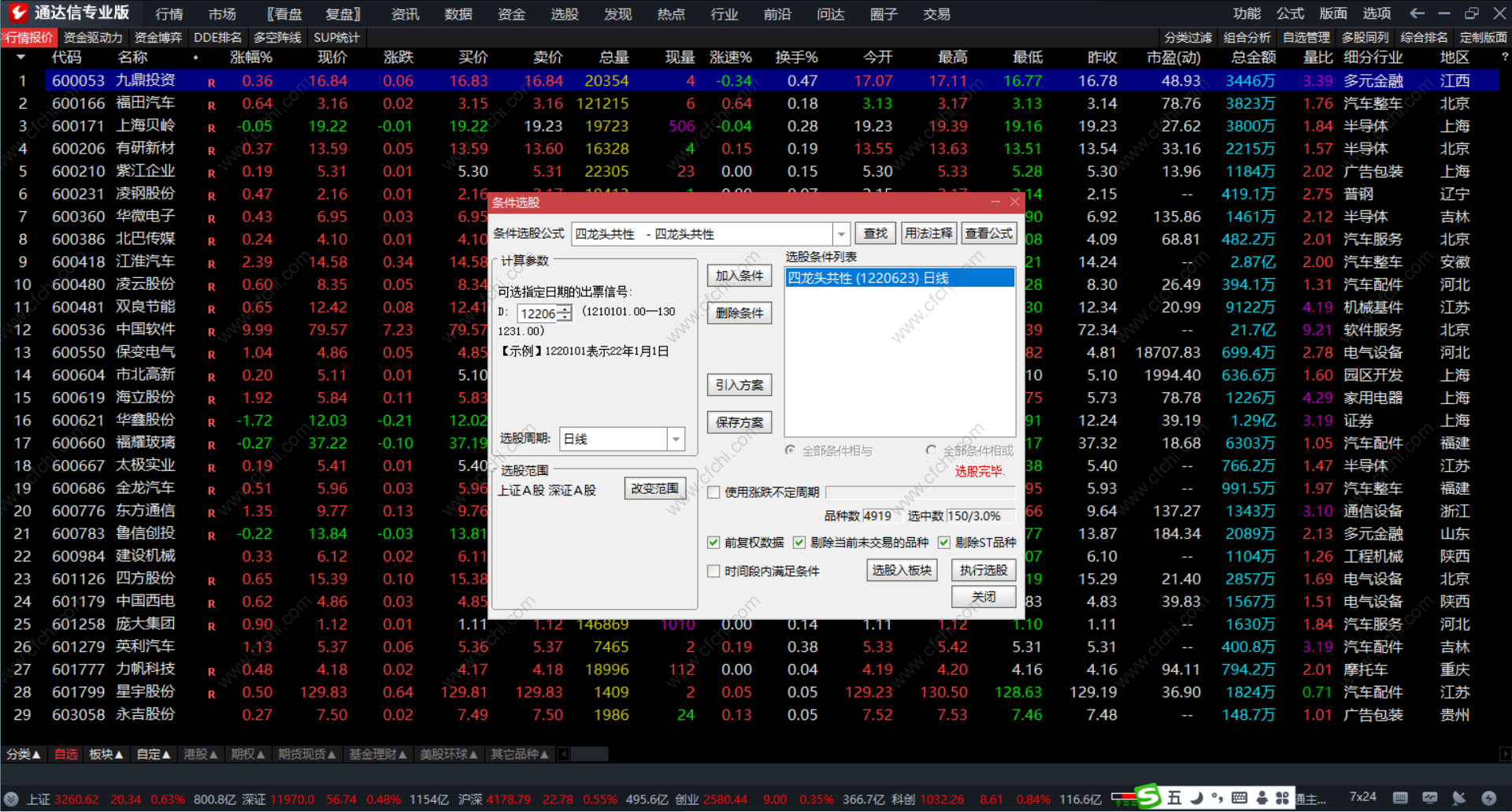The image size is (1512, 812).
Task: Open the 选股 top menu
Action: [x=565, y=14]
